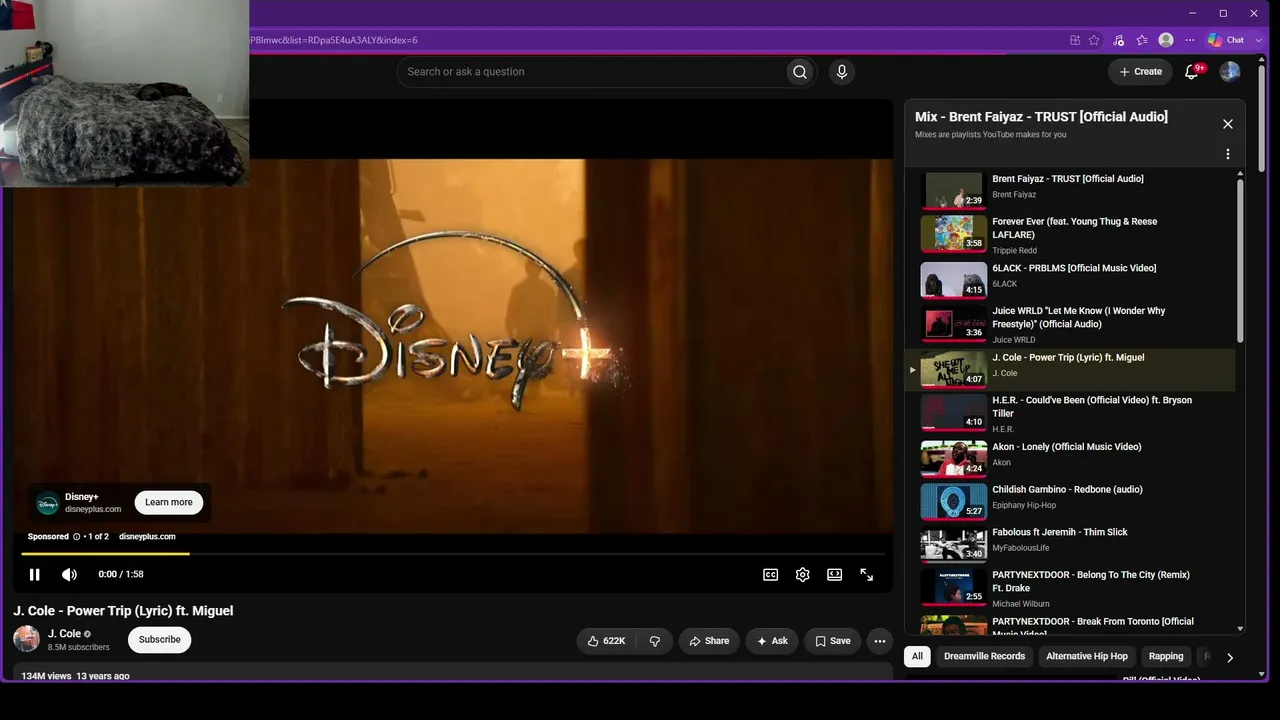Enter fullscreen video mode
The width and height of the screenshot is (1280, 720).
[x=867, y=574]
